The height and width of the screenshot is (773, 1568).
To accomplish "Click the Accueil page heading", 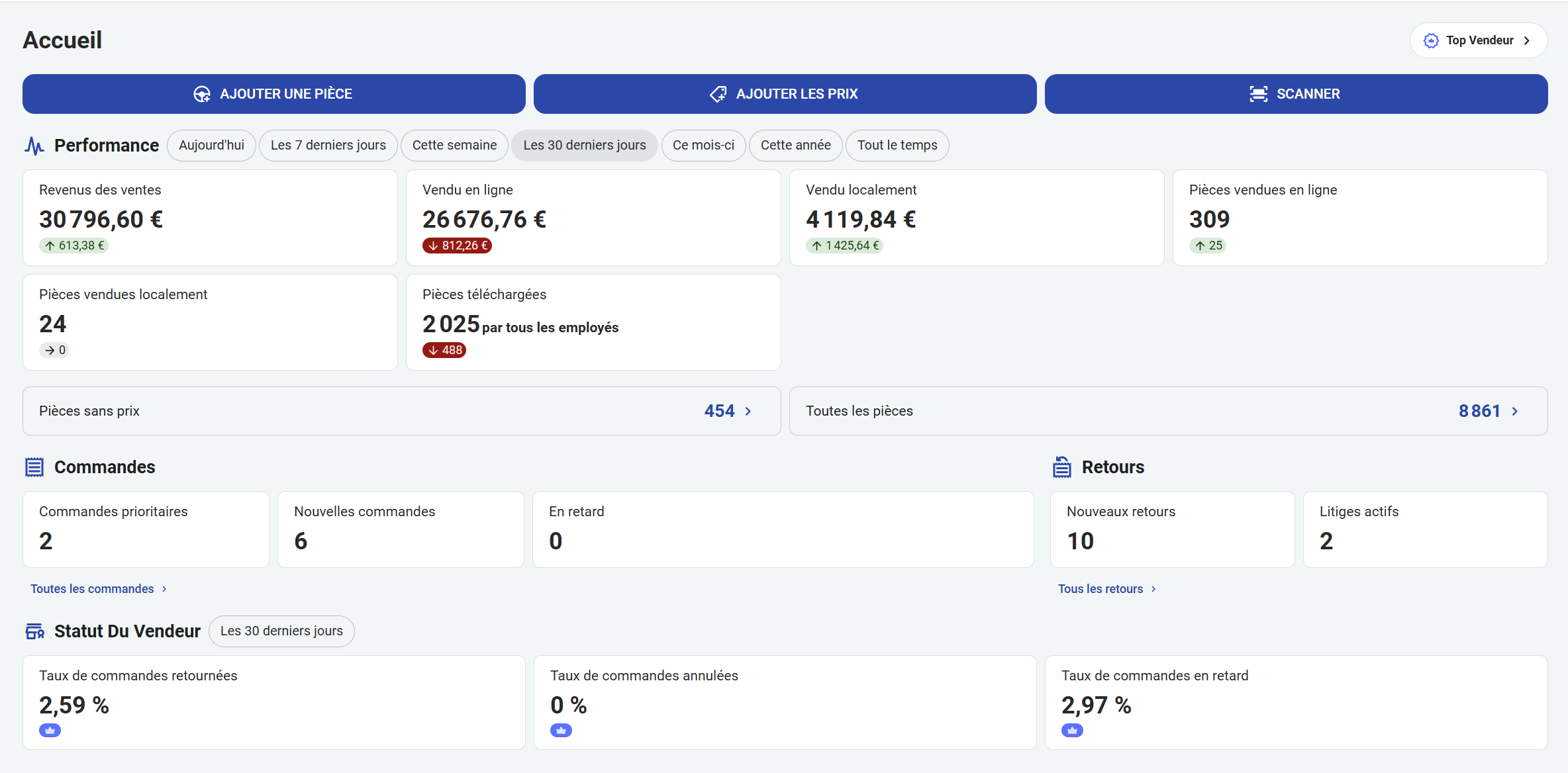I will click(x=62, y=40).
